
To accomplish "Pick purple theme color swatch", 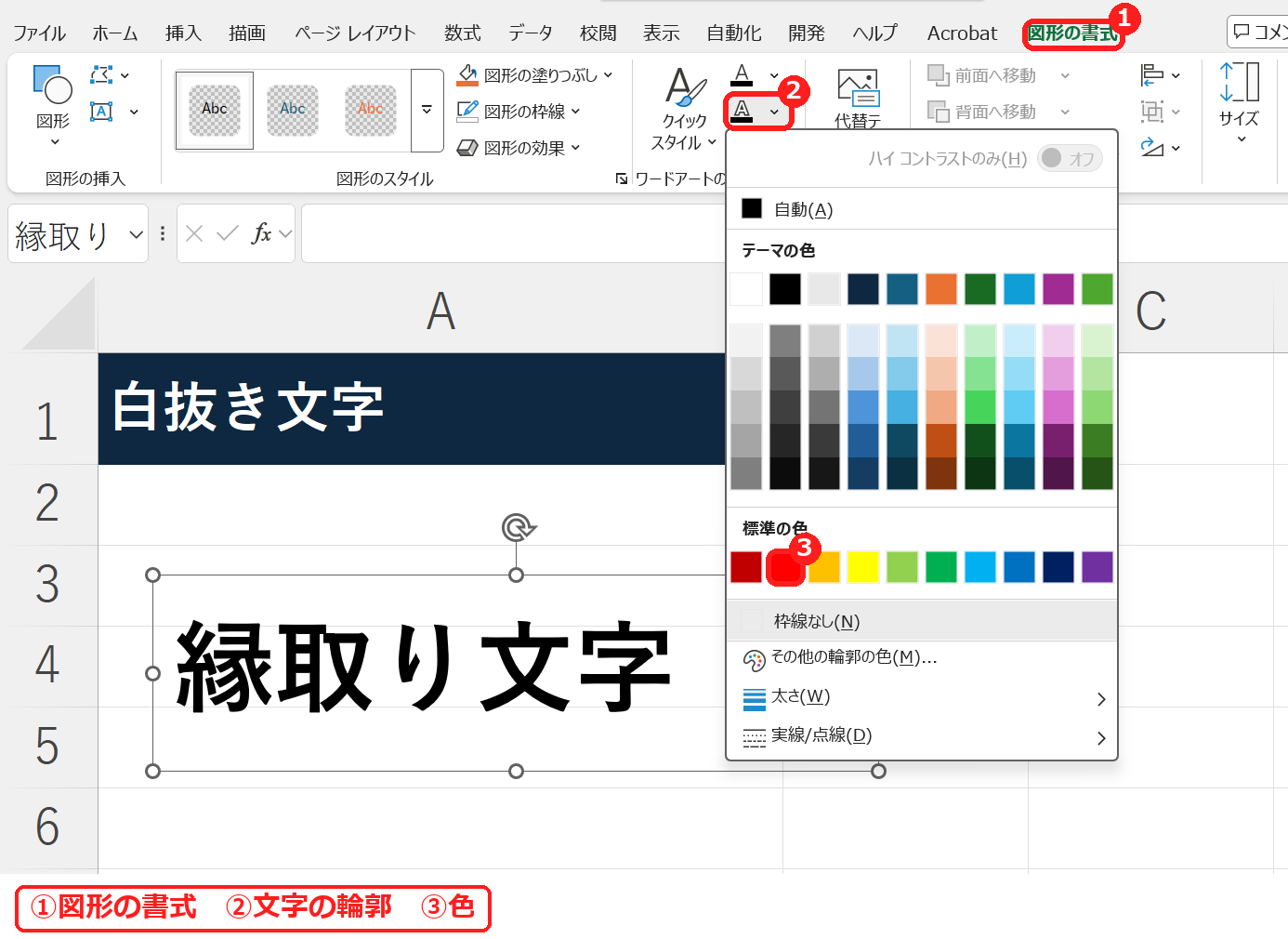I will click(x=1058, y=289).
